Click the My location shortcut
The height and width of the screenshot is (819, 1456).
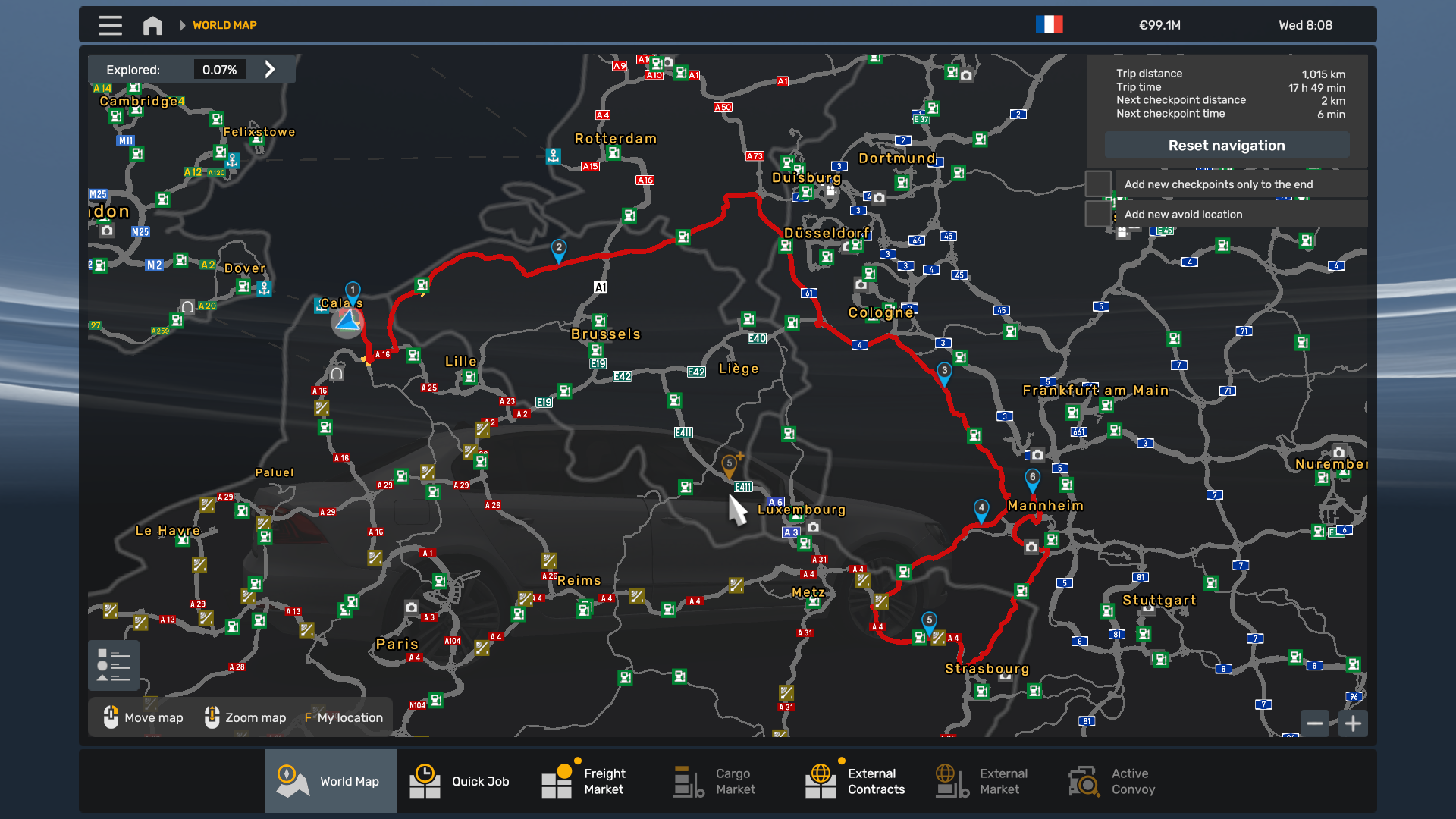(344, 717)
